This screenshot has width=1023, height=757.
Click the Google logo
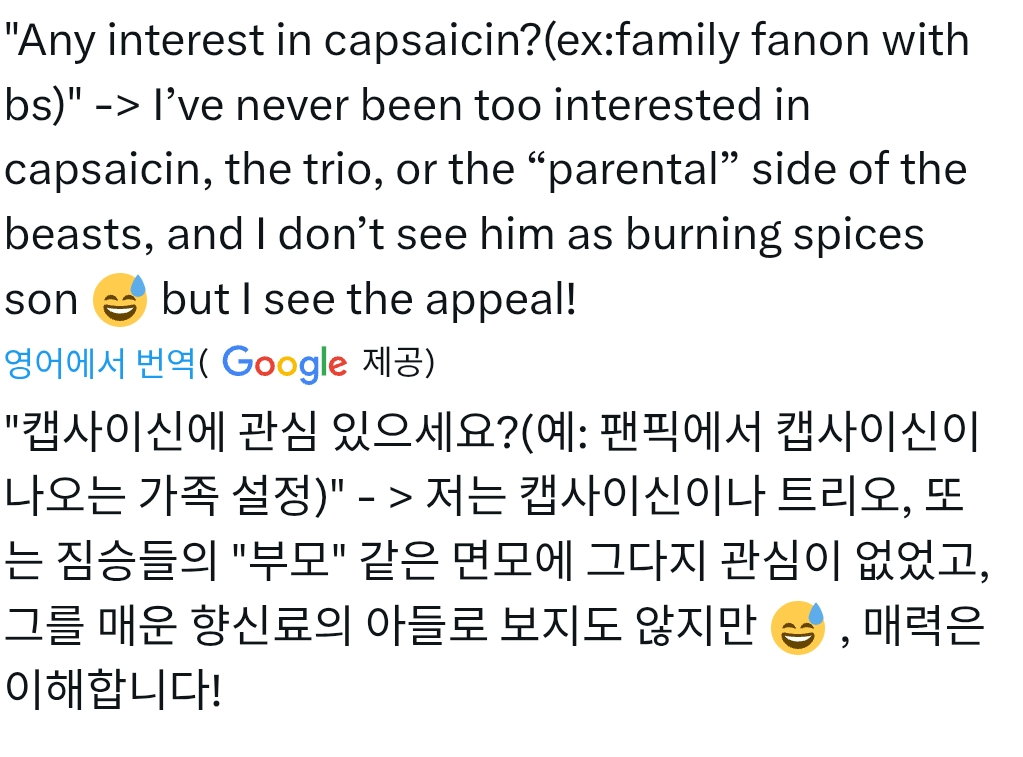click(x=284, y=364)
